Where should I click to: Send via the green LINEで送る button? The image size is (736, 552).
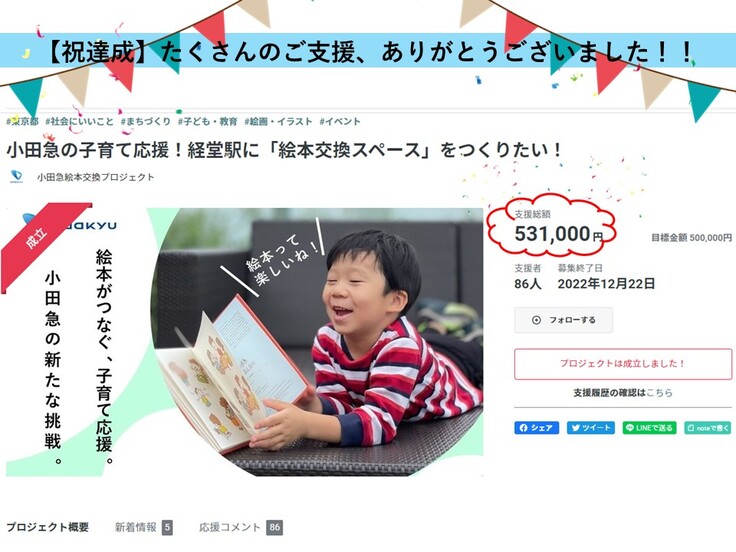pyautogui.click(x=649, y=428)
